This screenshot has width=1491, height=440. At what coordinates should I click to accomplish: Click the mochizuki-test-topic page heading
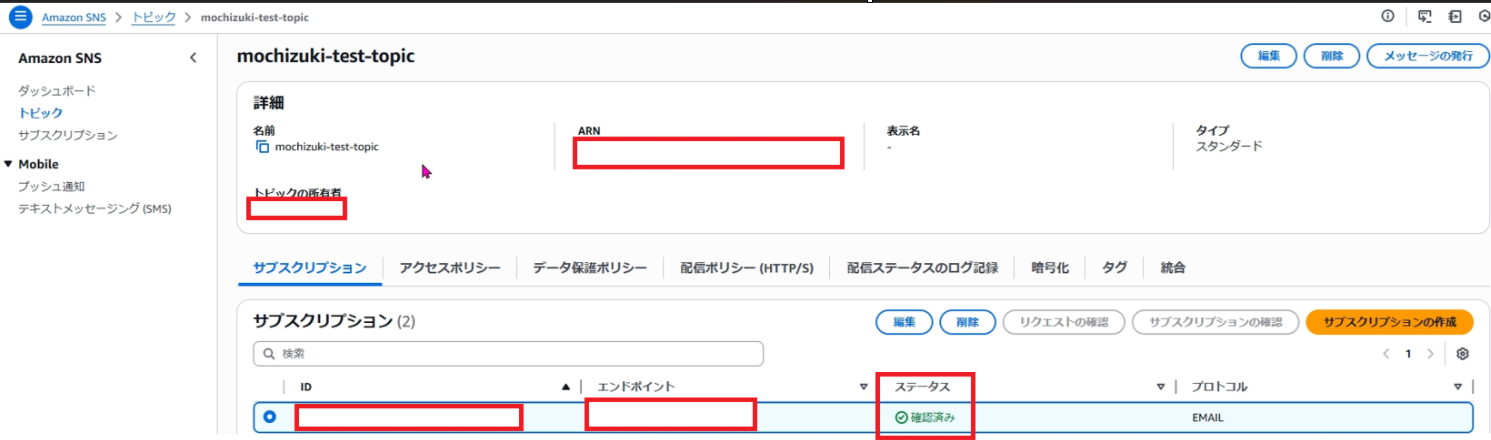pos(326,56)
